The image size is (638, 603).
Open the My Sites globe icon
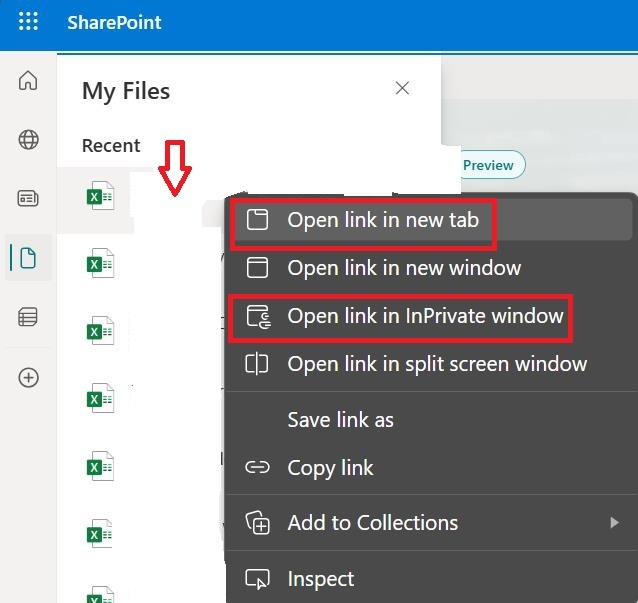pyautogui.click(x=28, y=140)
